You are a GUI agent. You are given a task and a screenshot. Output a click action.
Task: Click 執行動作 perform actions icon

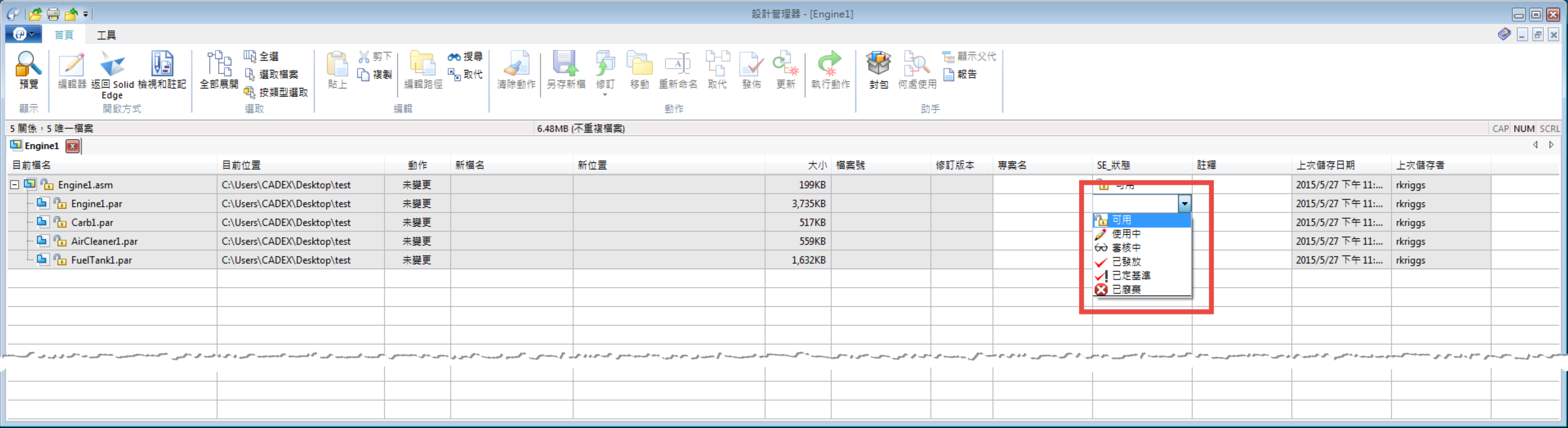pyautogui.click(x=830, y=63)
